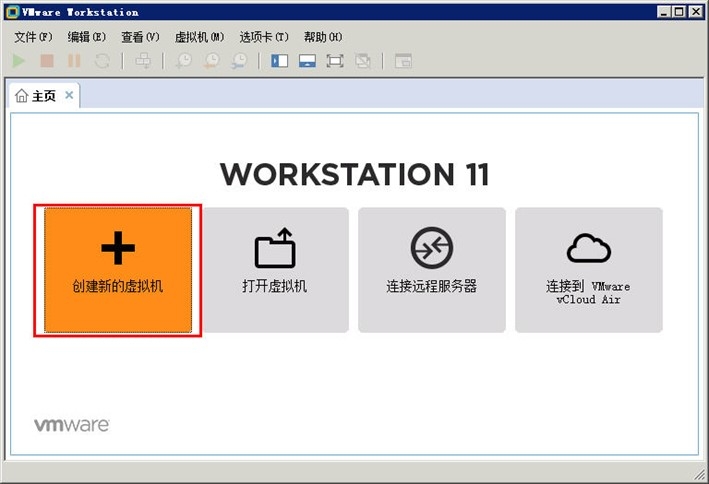
Task: Click the red stop power off icon
Action: point(47,61)
